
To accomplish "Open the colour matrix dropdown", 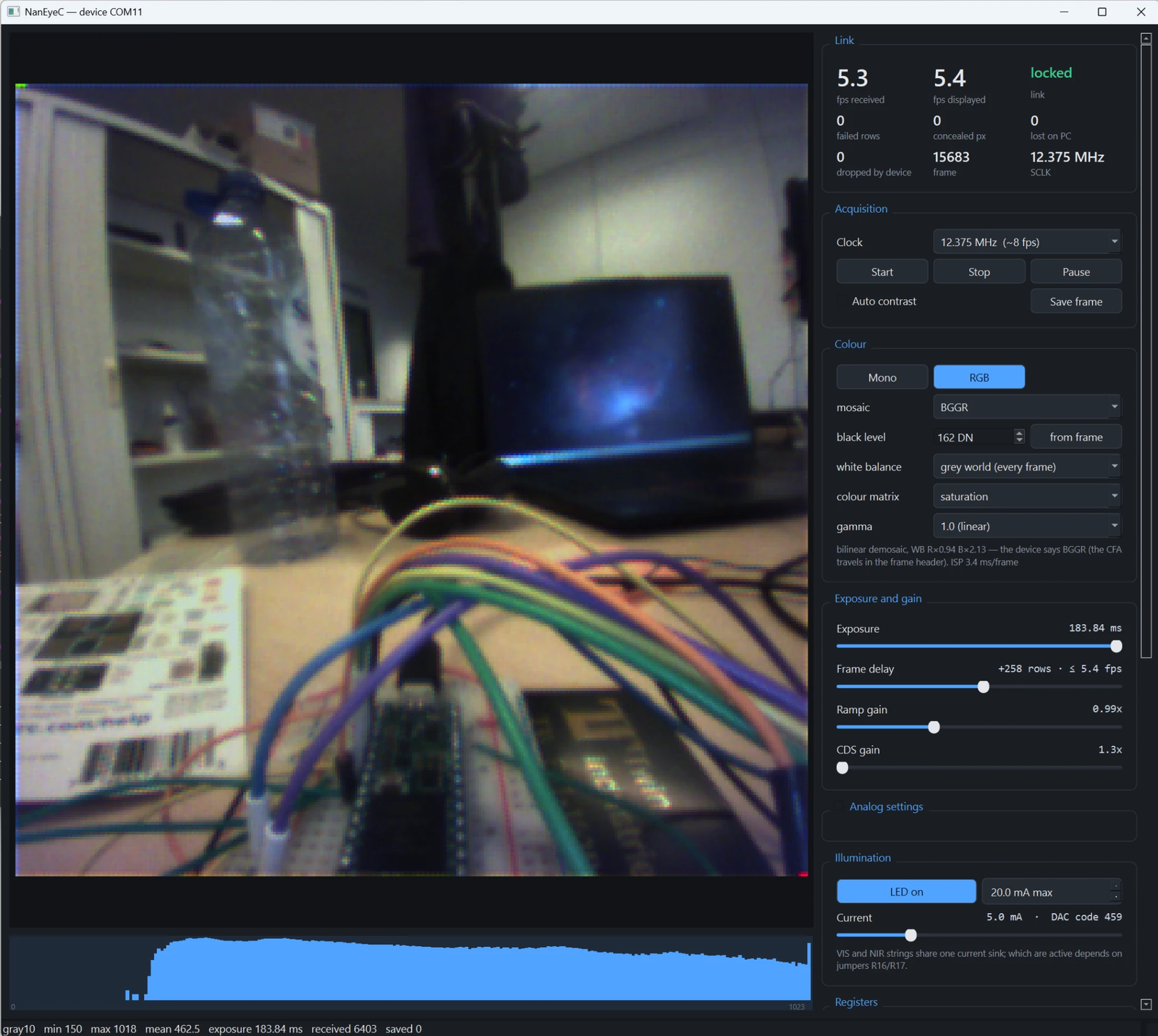I will [x=1027, y=497].
